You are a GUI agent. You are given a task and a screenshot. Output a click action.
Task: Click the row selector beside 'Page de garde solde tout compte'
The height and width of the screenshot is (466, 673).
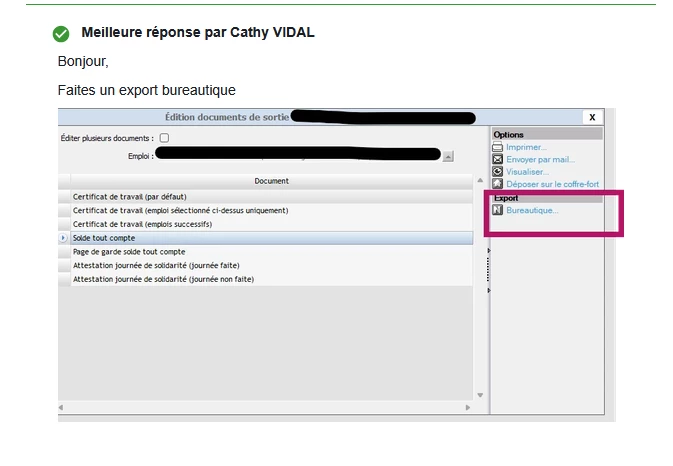[64, 251]
